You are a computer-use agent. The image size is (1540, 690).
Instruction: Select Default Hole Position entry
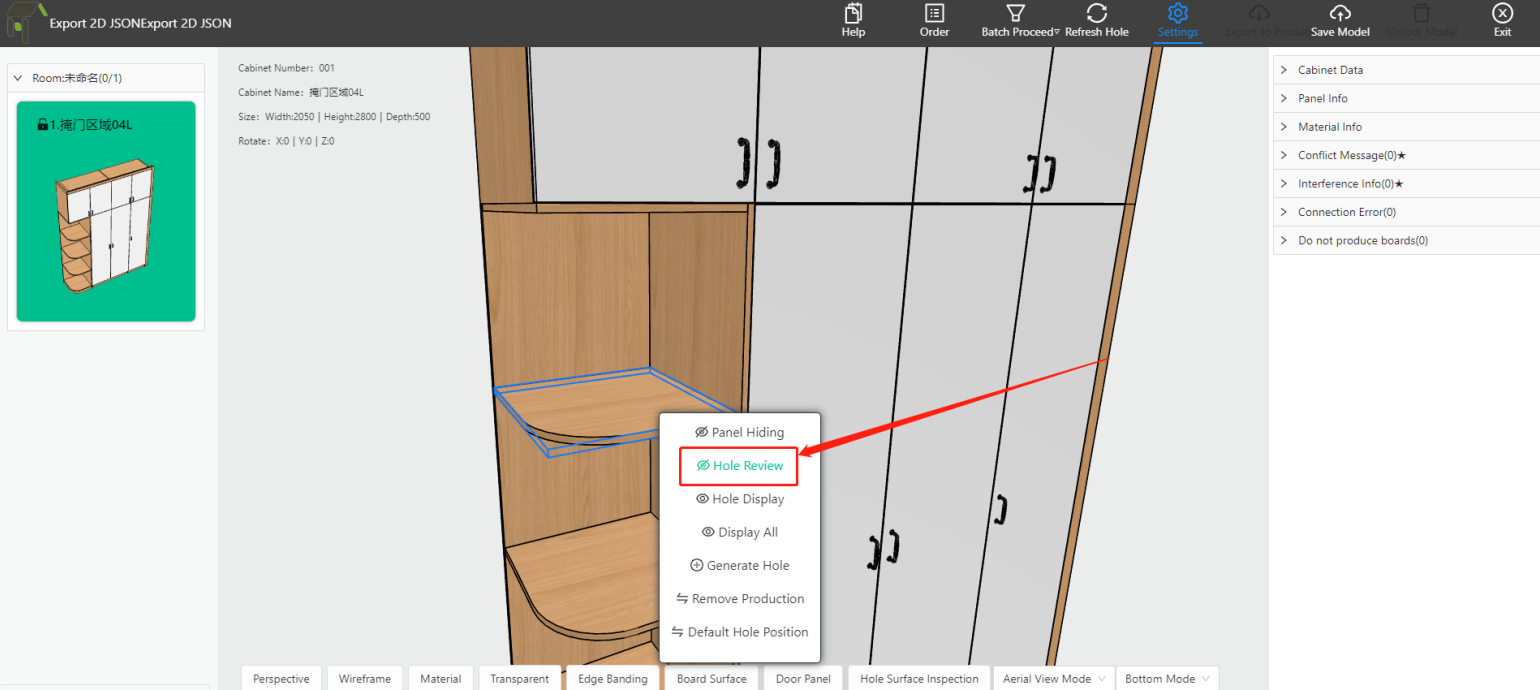point(739,632)
